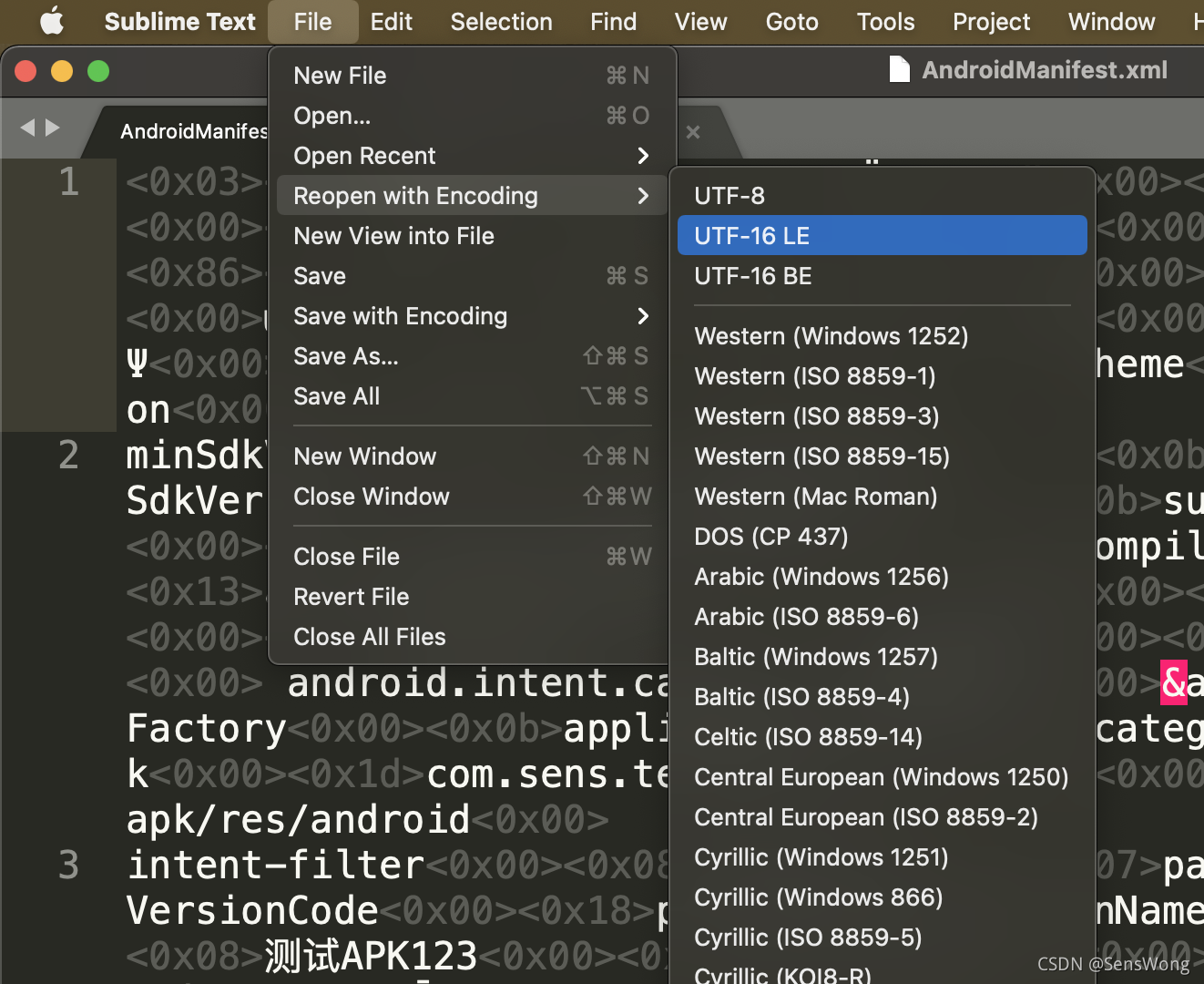Click line number 2 in the gutter
1204x984 pixels.
(x=68, y=455)
